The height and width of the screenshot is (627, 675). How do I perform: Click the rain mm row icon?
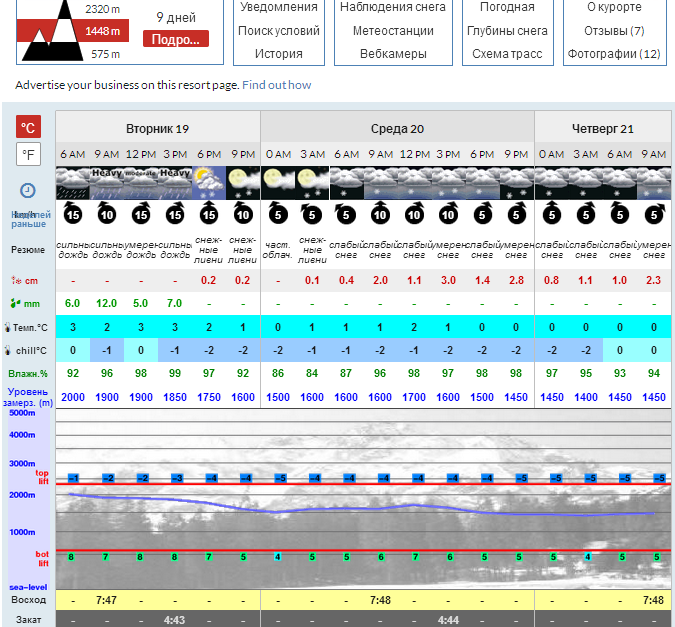coord(15,303)
